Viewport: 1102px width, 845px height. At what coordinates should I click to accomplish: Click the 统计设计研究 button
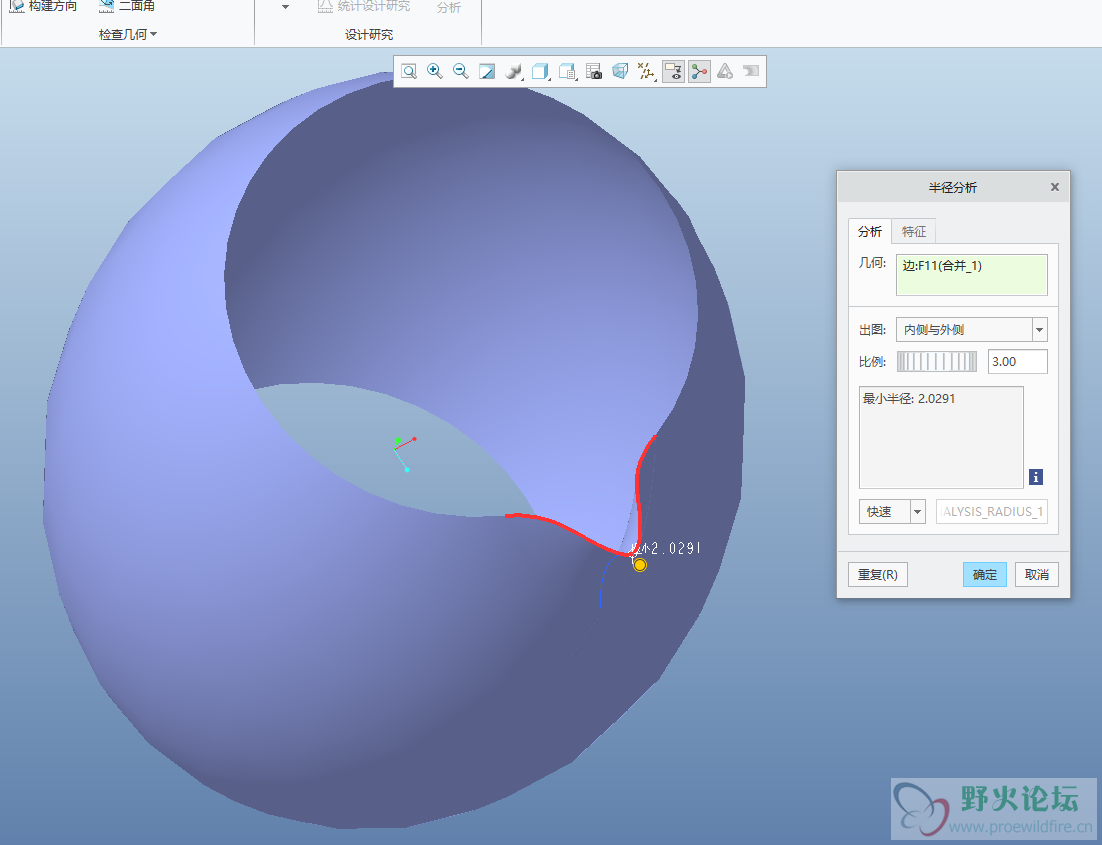(x=363, y=6)
